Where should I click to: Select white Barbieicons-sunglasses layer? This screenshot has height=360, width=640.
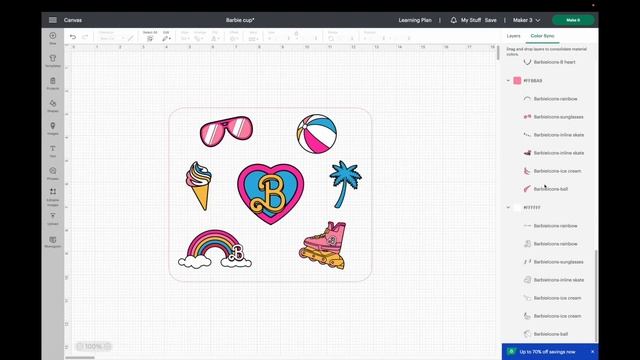[553, 262]
